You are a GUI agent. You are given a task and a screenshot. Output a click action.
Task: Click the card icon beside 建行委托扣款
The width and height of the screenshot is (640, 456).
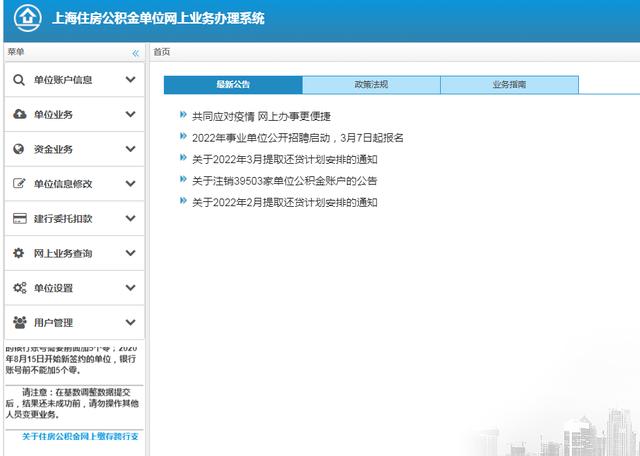click(18, 218)
